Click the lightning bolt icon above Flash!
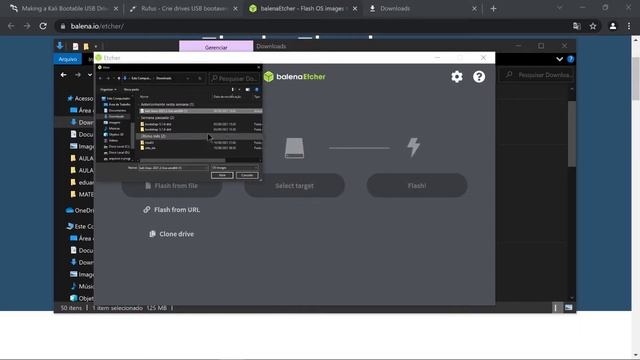 click(413, 147)
